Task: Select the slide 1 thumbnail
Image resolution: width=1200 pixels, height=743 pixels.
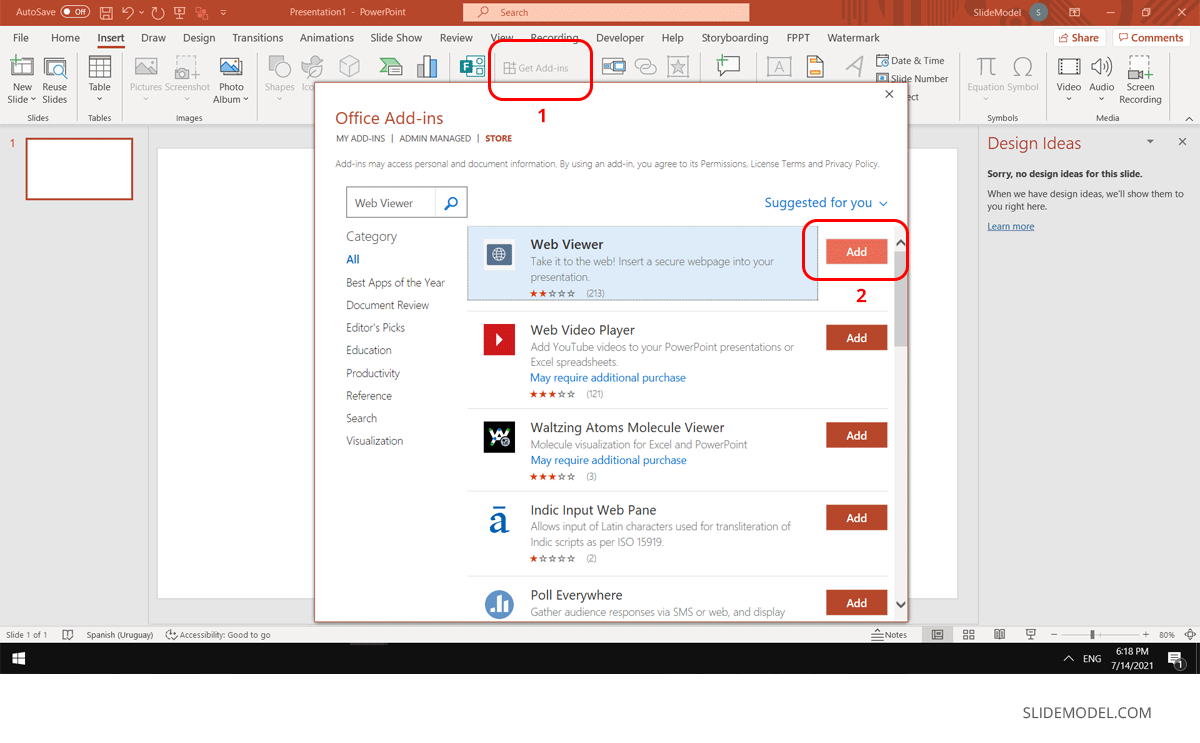Action: [79, 169]
